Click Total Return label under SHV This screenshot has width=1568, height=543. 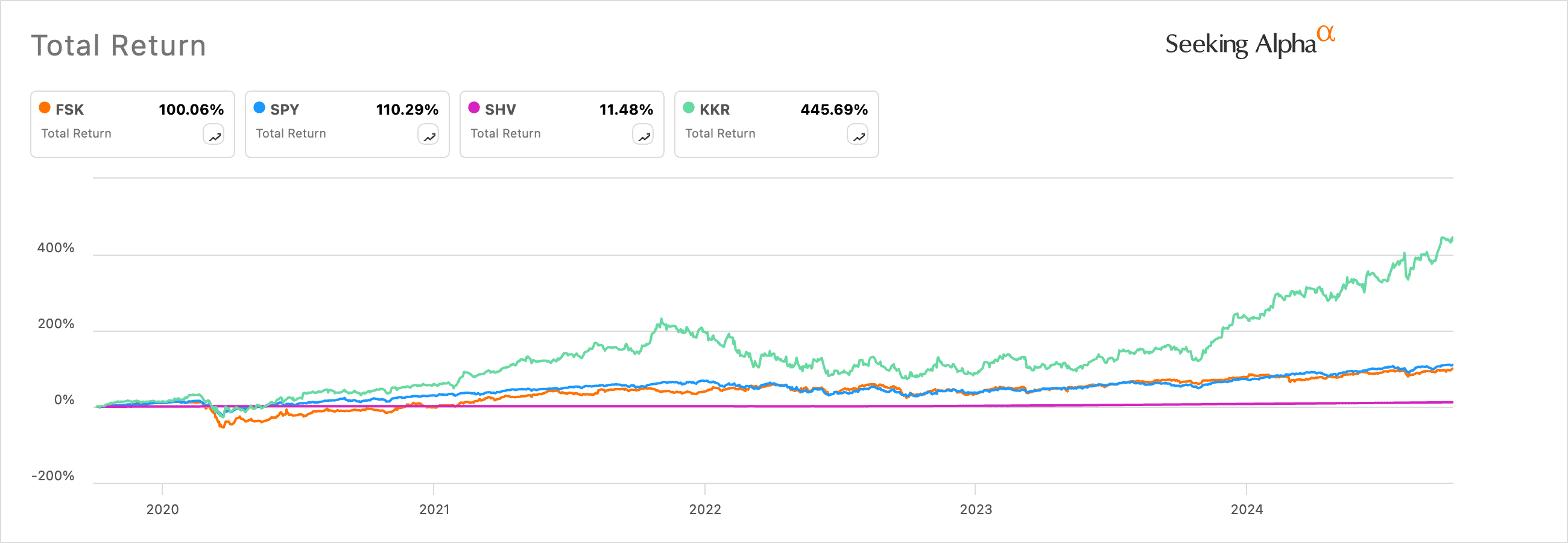[x=506, y=133]
